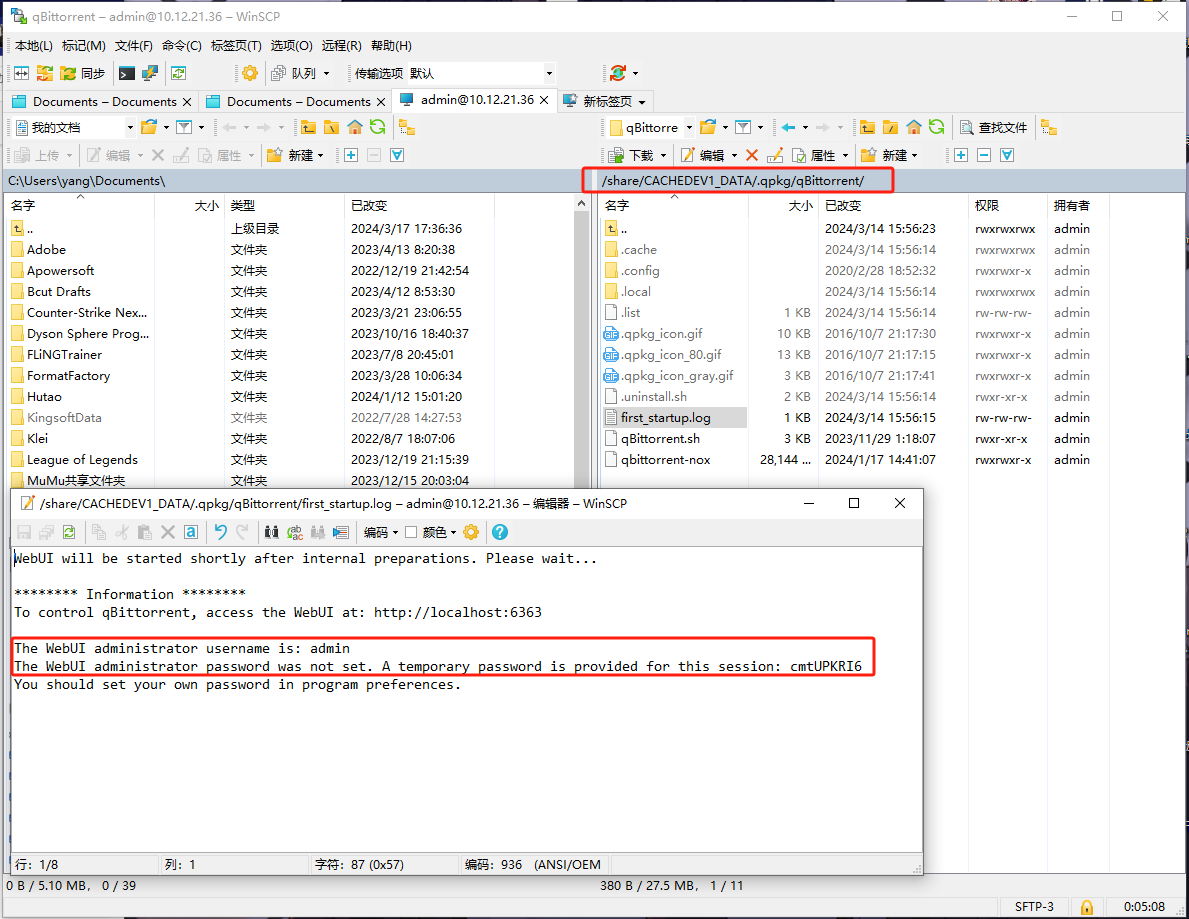Open the 本地(L) menu

(33, 45)
